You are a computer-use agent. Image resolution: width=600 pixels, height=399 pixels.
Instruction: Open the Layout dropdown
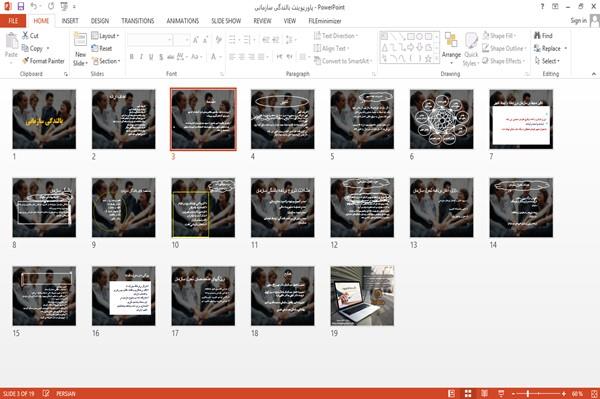(105, 36)
